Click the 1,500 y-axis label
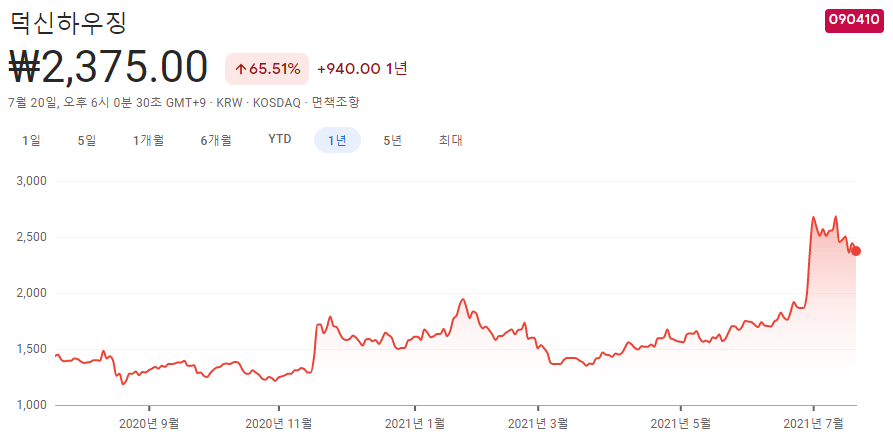The width and height of the screenshot is (893, 444). click(x=33, y=349)
